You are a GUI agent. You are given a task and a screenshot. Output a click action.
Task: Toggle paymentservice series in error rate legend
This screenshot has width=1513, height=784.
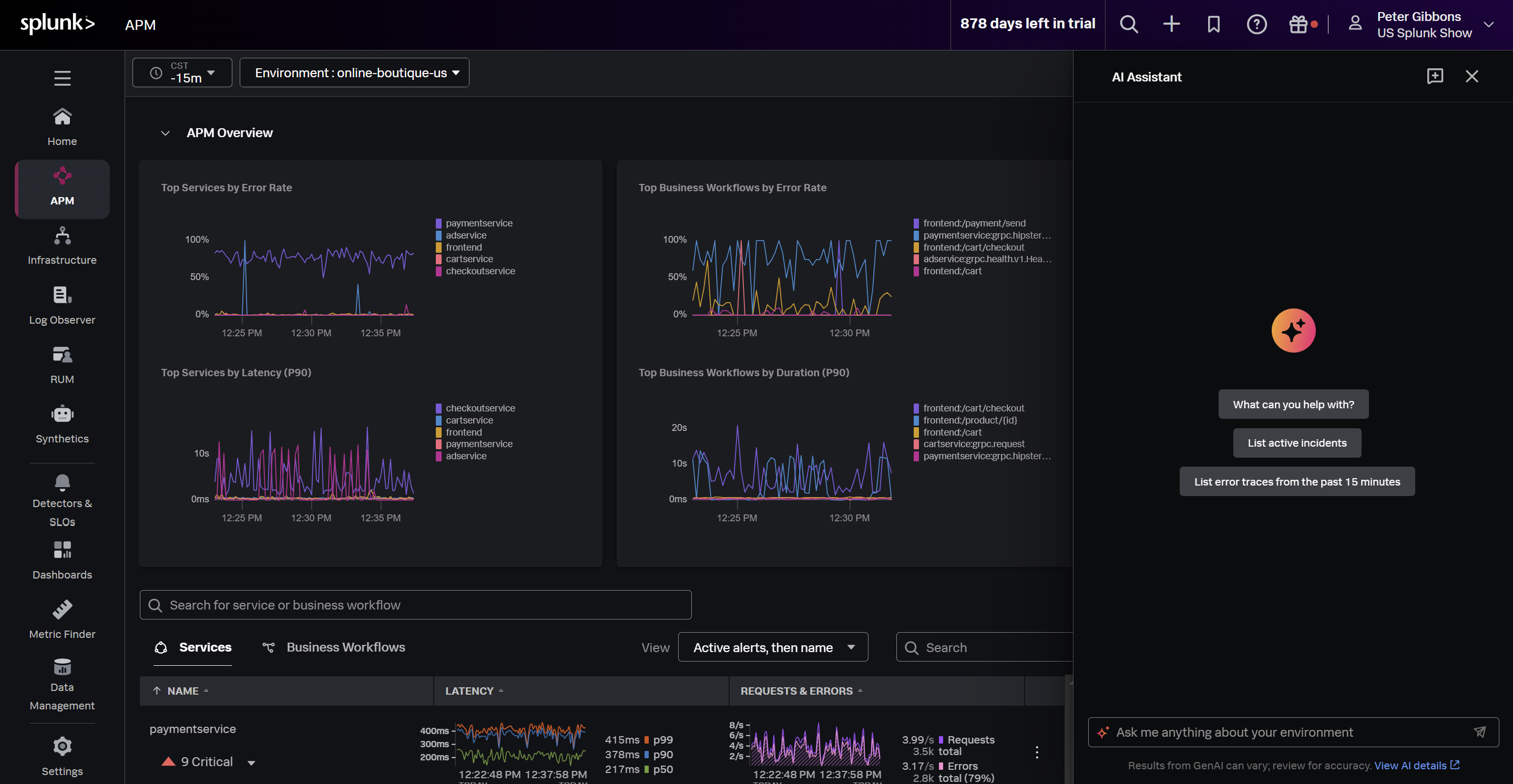click(479, 223)
